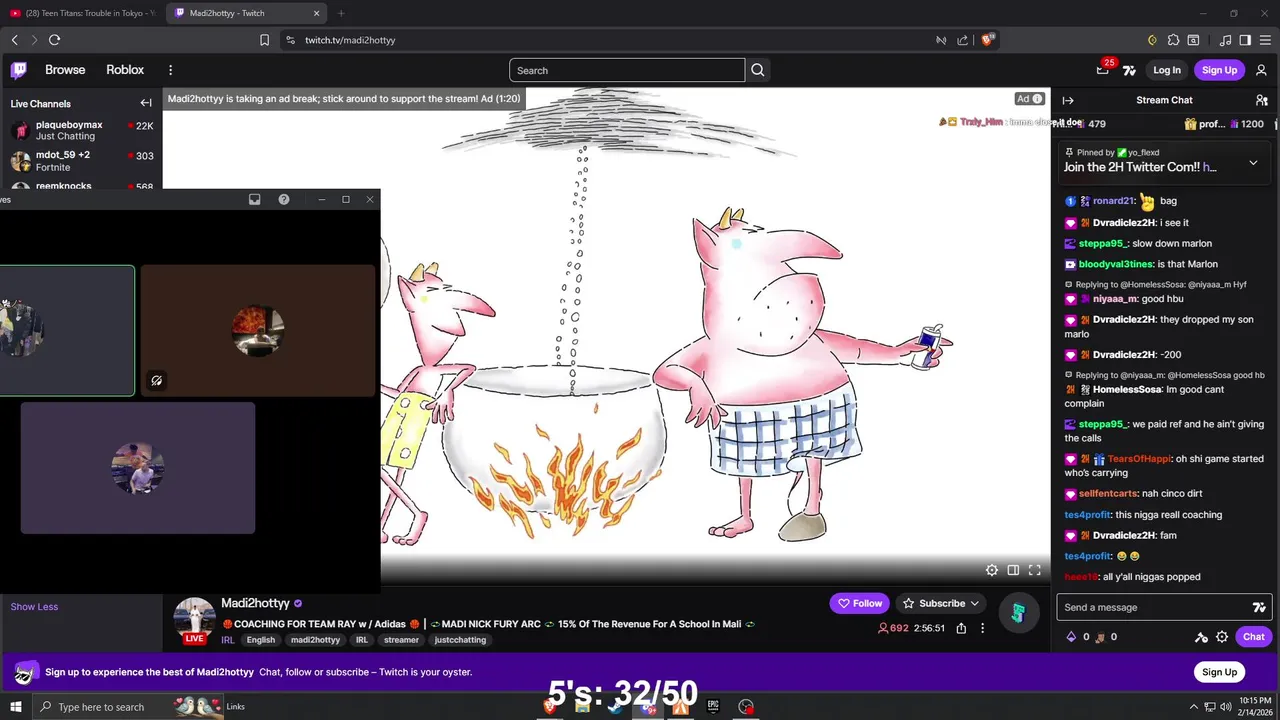Open the 7TV emote picker in chat box
1280x720 pixels.
pos(1259,607)
